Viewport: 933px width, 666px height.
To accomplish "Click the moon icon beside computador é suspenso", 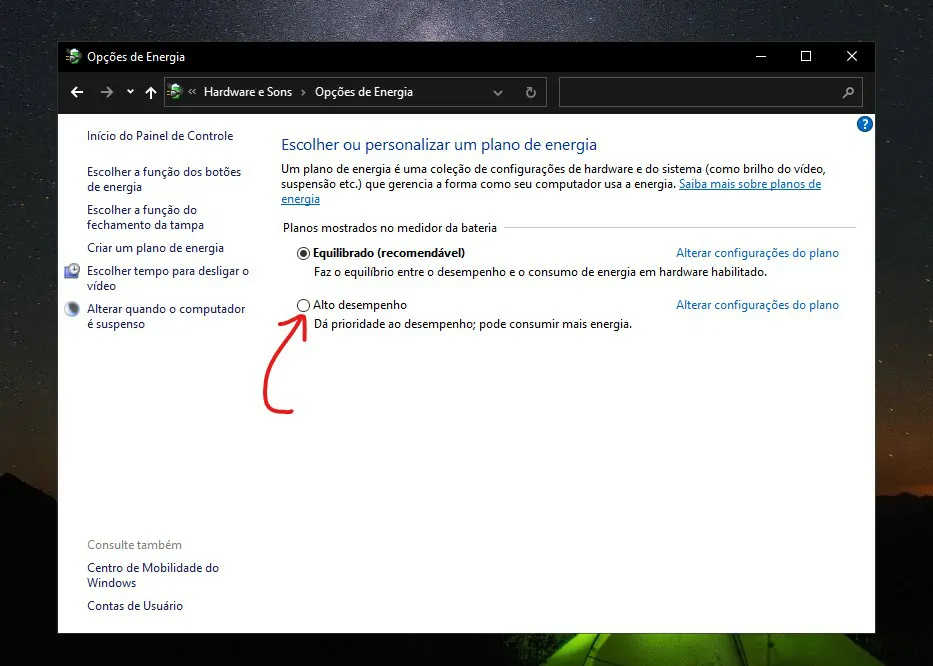I will (x=72, y=309).
